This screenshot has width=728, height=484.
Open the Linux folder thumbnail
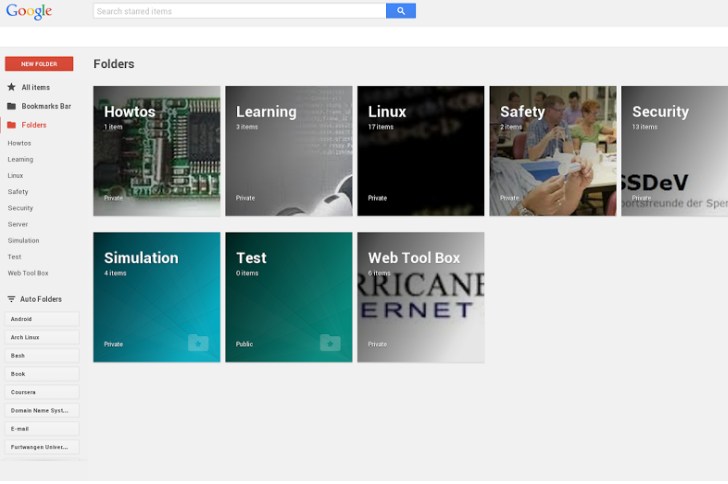click(x=420, y=151)
